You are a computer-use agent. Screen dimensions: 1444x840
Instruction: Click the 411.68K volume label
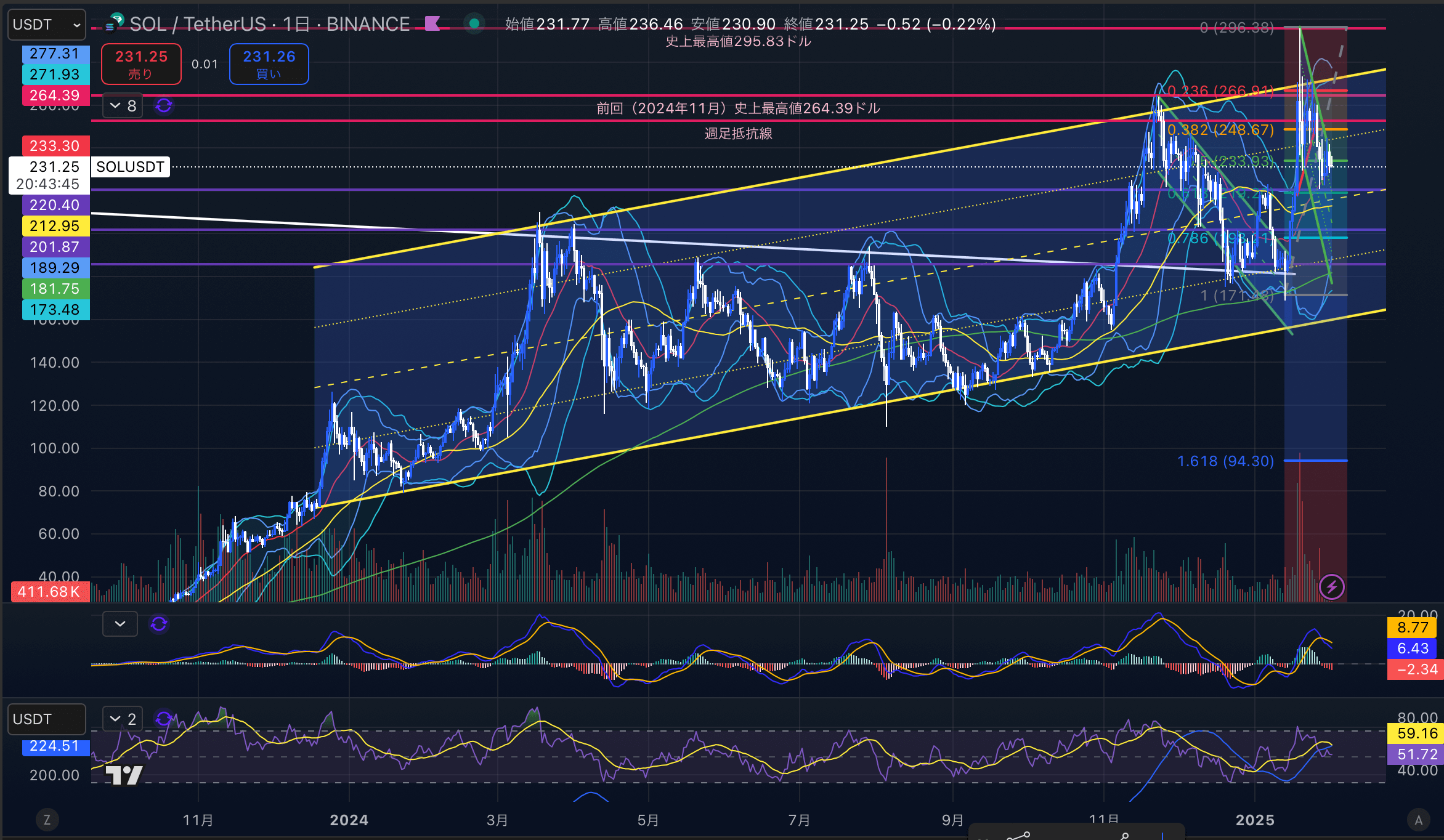pos(50,592)
